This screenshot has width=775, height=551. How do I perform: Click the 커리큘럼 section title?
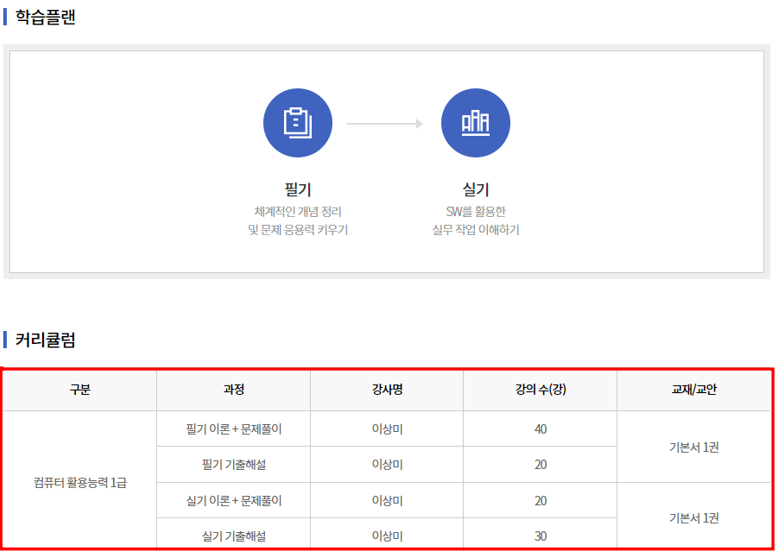(45, 340)
